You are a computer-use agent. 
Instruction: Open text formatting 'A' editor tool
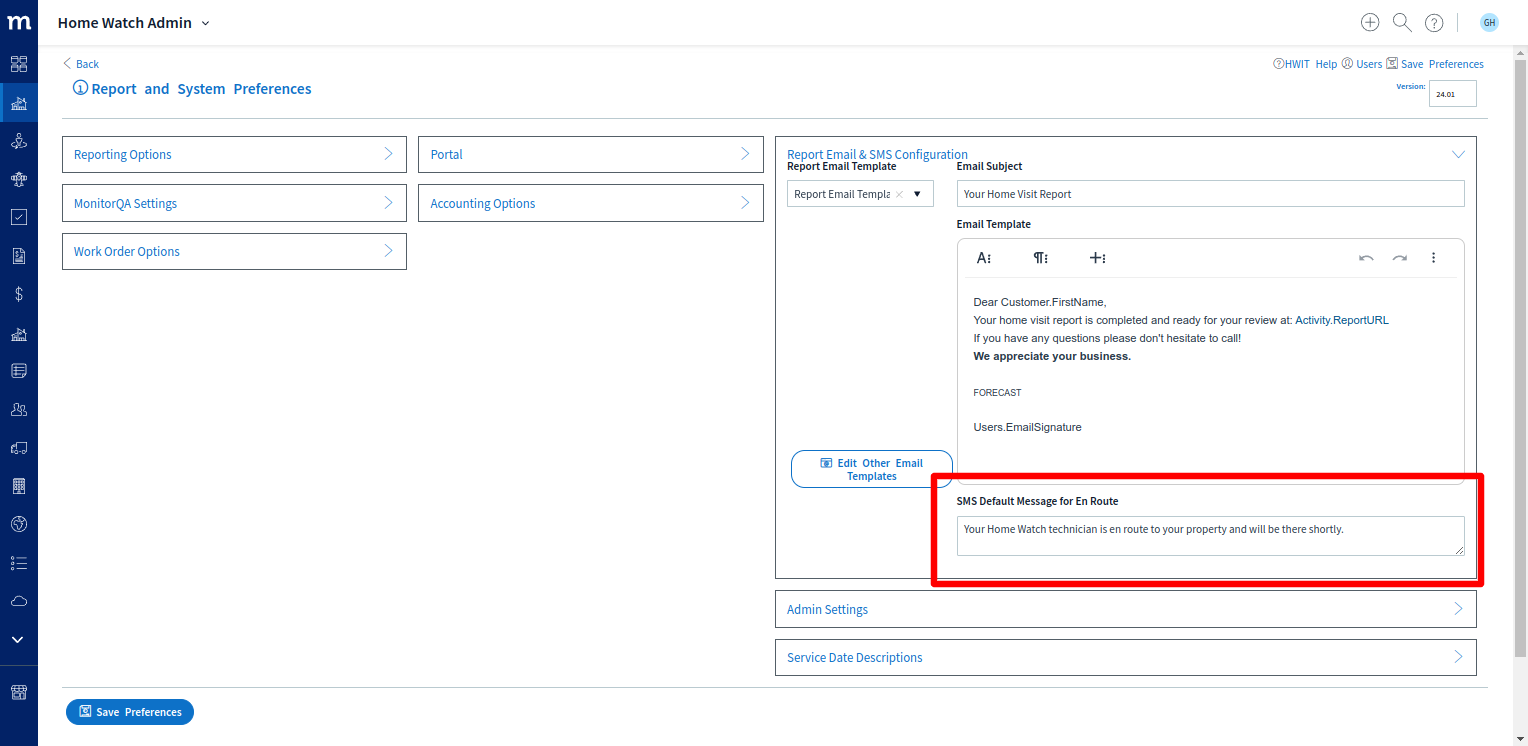tap(984, 258)
